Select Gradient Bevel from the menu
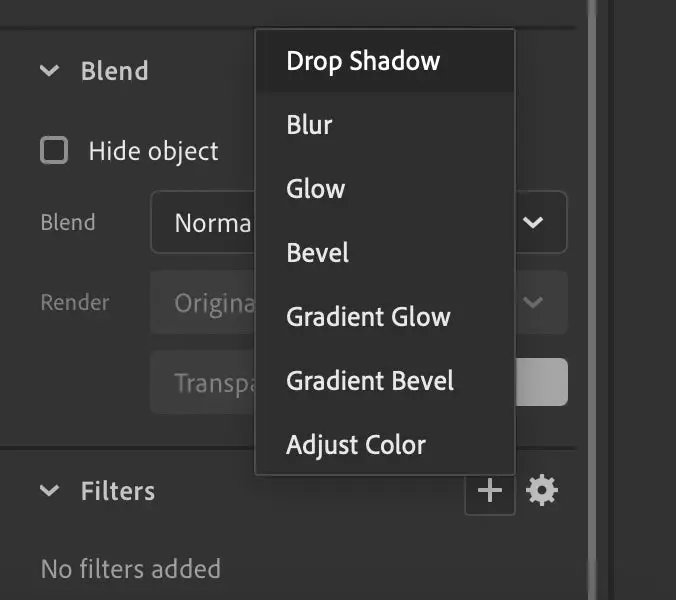The height and width of the screenshot is (600, 676). pyautogui.click(x=370, y=381)
